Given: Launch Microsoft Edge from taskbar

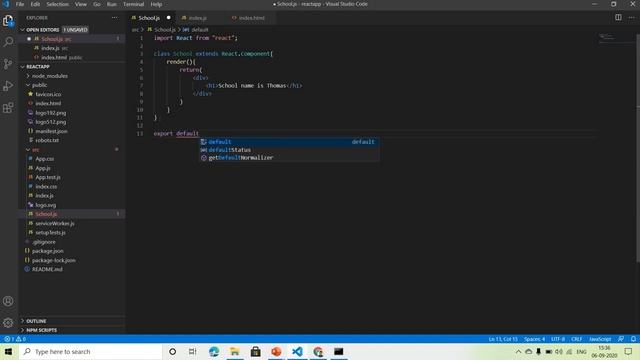Looking at the screenshot, I should (214, 351).
